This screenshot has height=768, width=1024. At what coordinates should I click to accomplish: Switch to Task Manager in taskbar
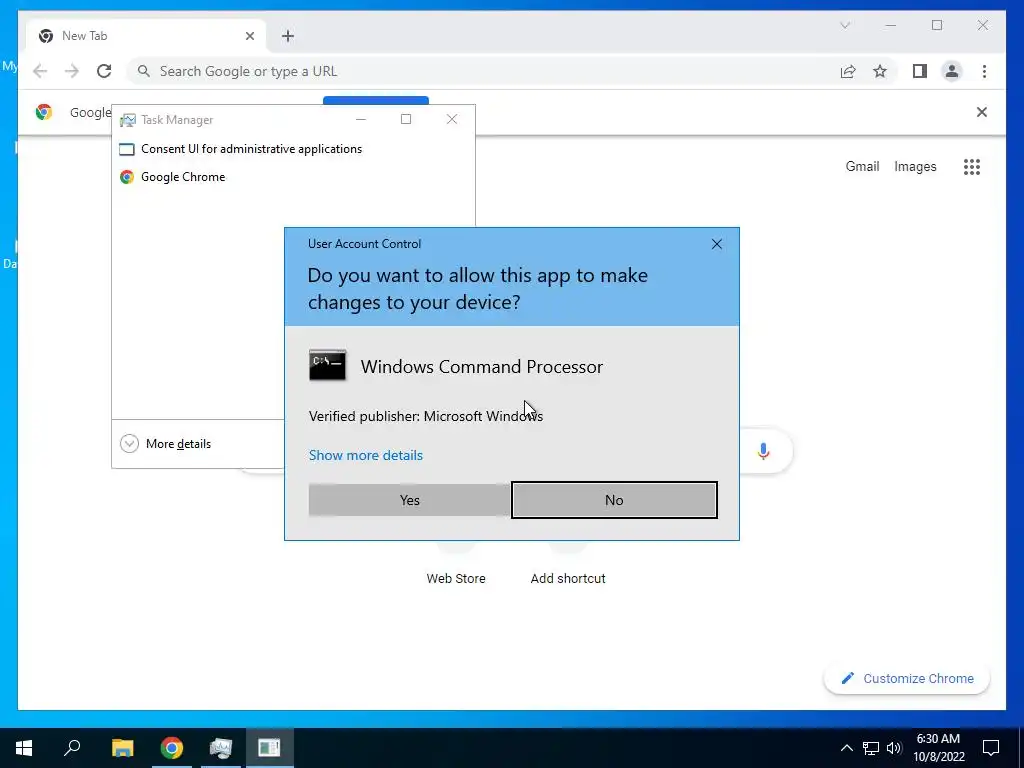[221, 748]
